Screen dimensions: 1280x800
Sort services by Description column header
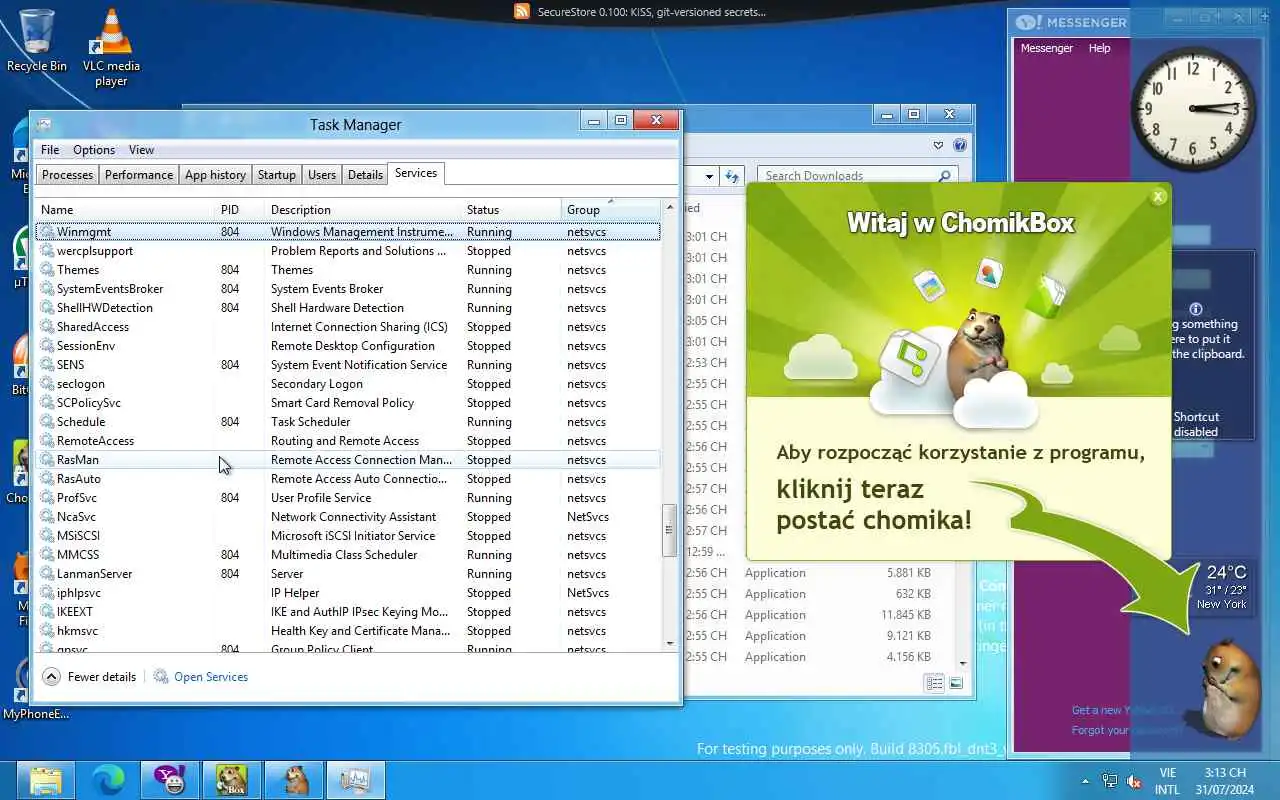[363, 209]
